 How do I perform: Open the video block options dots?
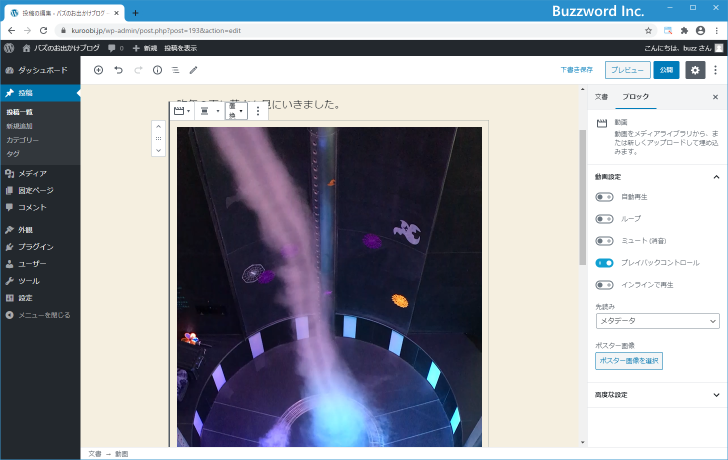pos(258,111)
